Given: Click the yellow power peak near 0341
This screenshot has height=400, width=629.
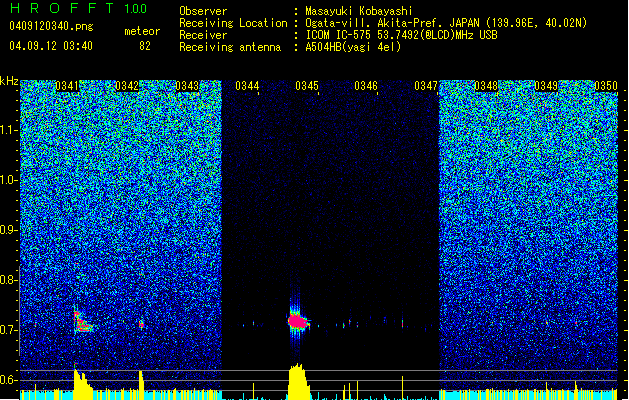Looking at the screenshot, I should click(x=83, y=385).
